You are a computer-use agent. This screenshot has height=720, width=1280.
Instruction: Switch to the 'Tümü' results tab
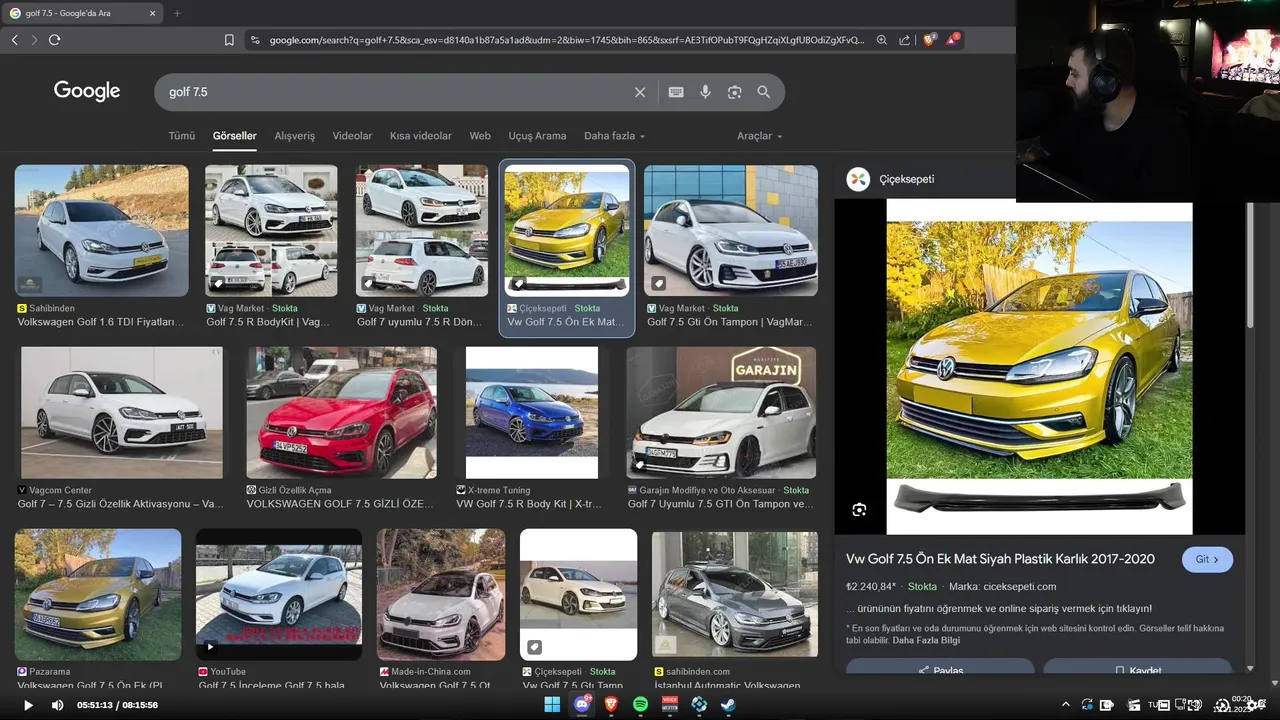coord(182,136)
